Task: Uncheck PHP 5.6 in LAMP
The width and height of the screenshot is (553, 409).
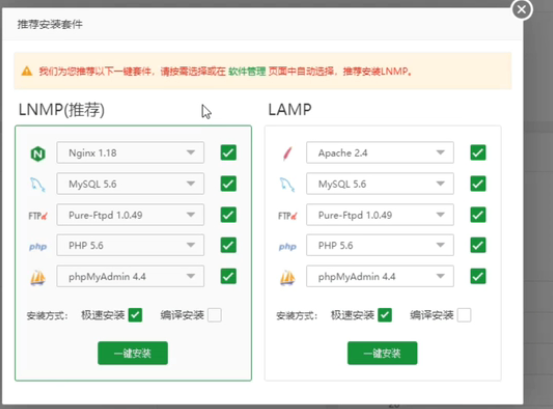Action: [x=478, y=245]
